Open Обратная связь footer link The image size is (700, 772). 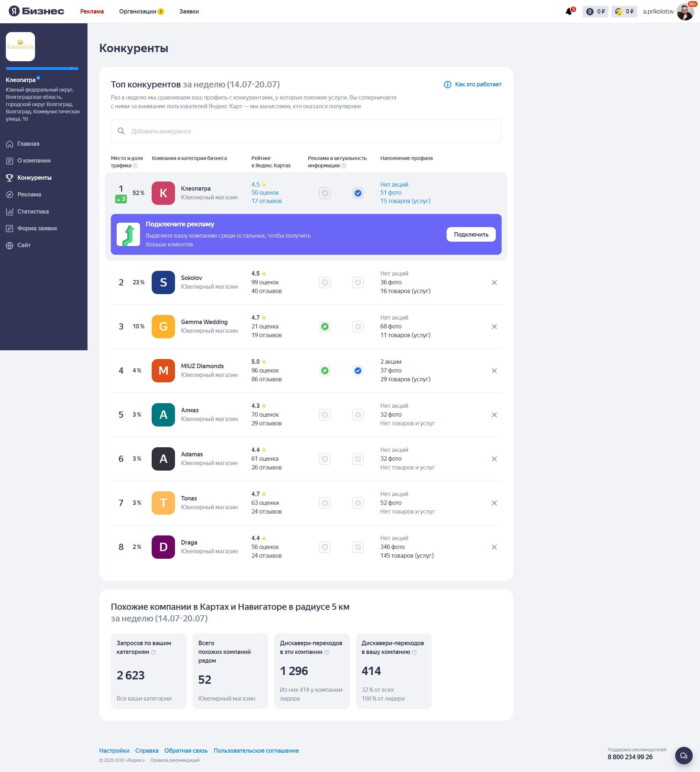coord(186,750)
